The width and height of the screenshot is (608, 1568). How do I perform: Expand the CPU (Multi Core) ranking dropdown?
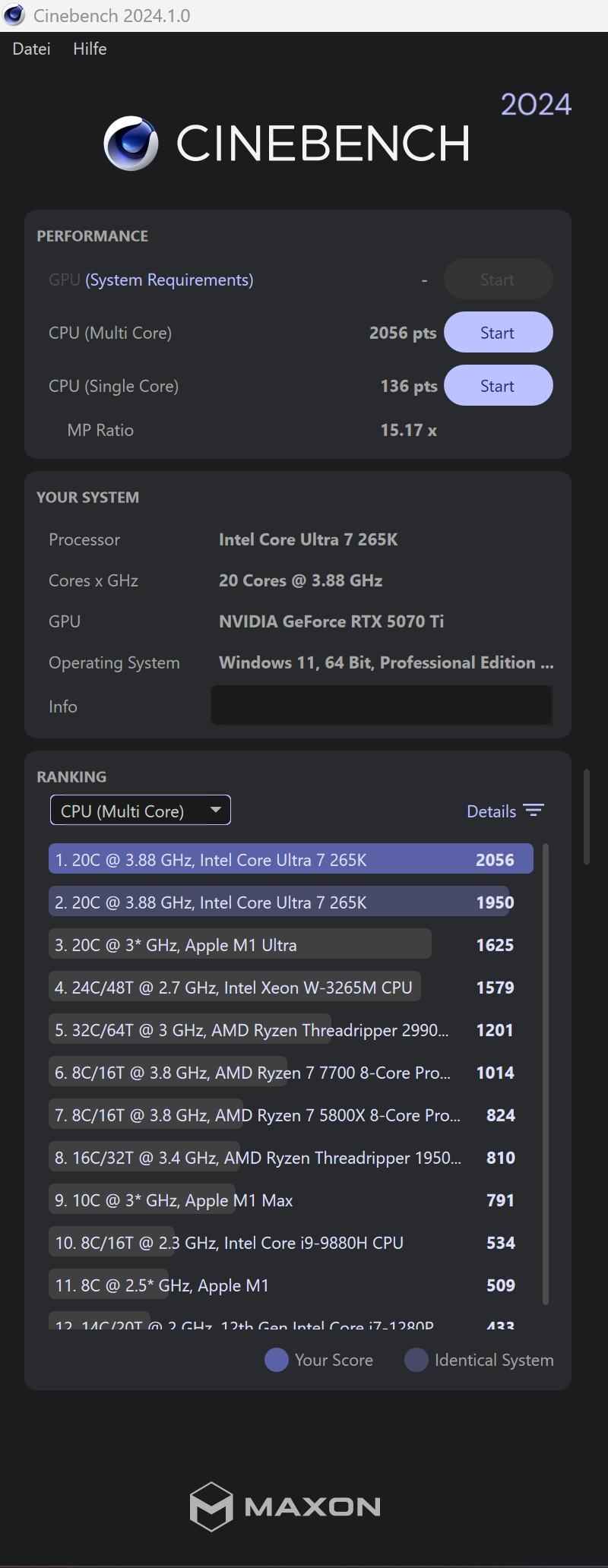tap(140, 811)
